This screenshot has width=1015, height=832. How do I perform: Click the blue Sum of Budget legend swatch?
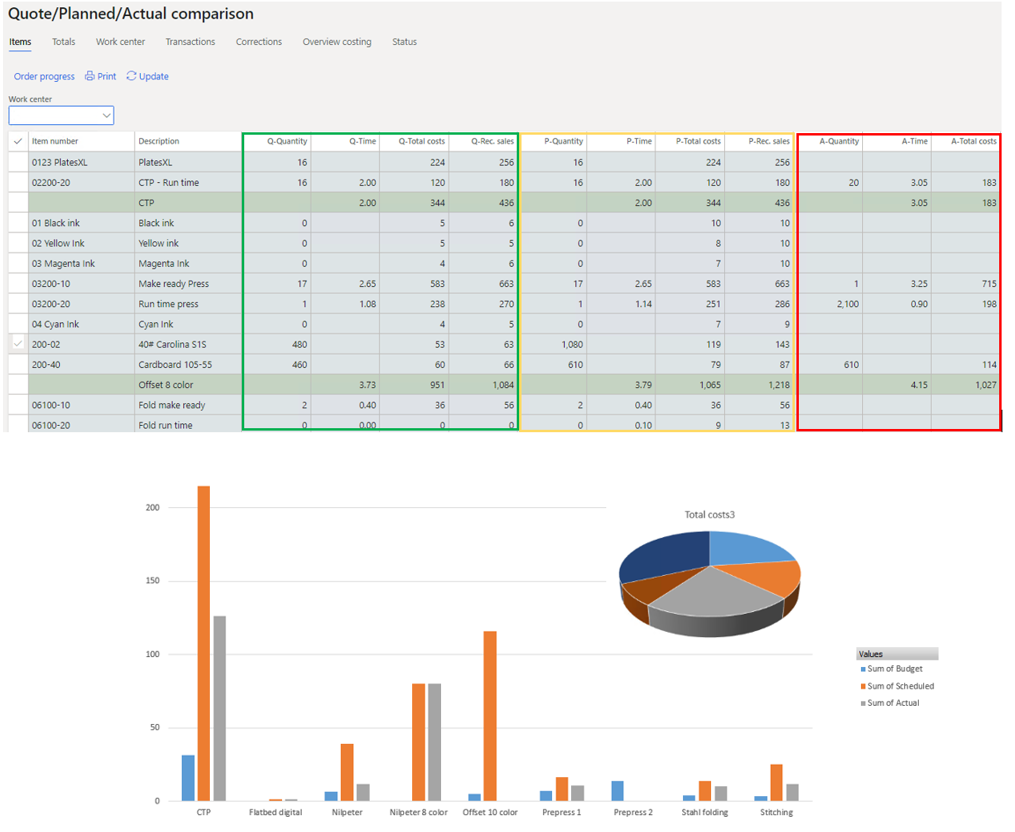(x=864, y=669)
